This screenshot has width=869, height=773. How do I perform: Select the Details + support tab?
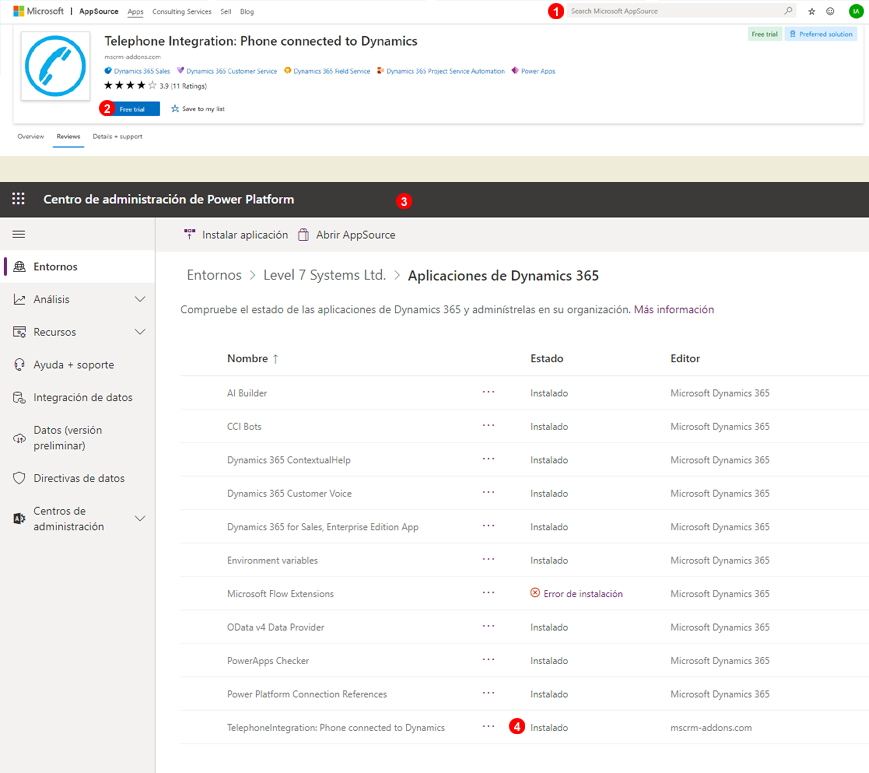point(117,136)
